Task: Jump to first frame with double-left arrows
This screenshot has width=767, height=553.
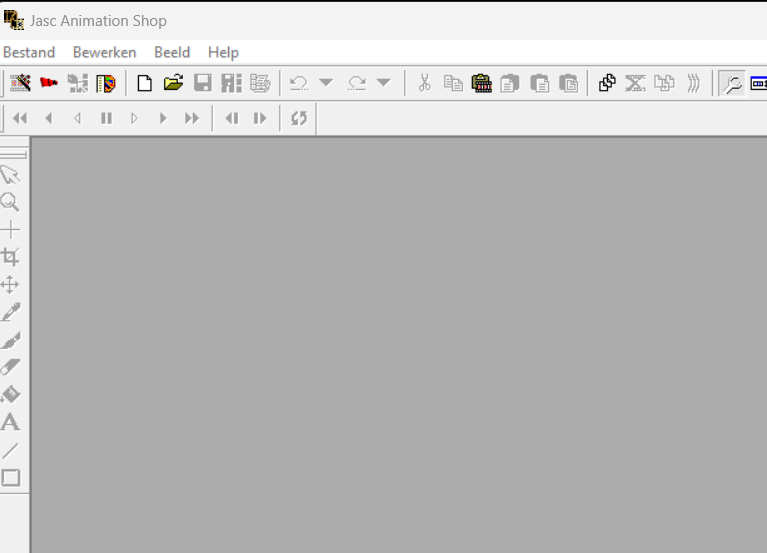Action: pos(20,118)
